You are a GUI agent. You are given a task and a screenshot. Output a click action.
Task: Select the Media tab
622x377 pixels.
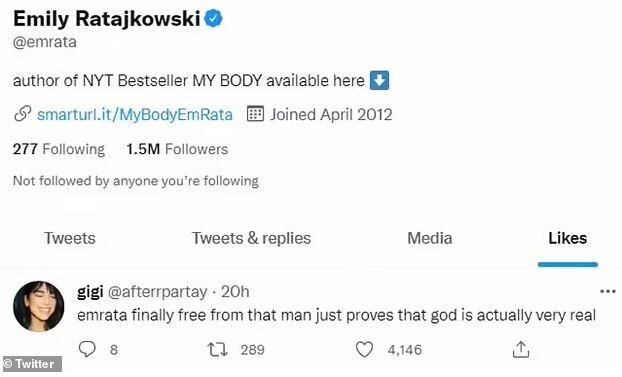430,238
